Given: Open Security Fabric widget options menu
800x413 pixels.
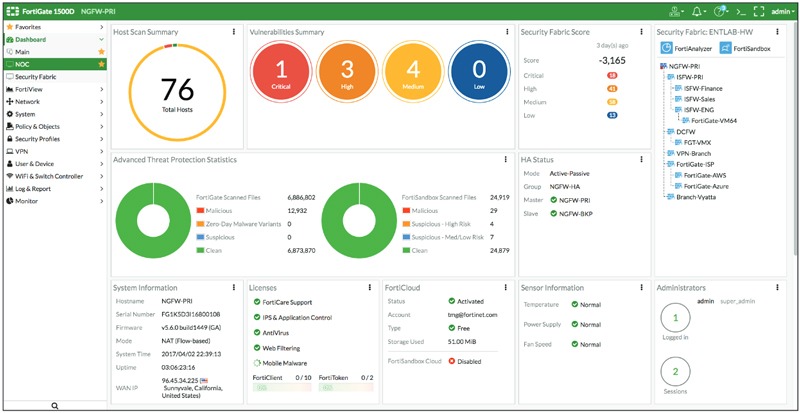Looking at the screenshot, I should coord(777,32).
